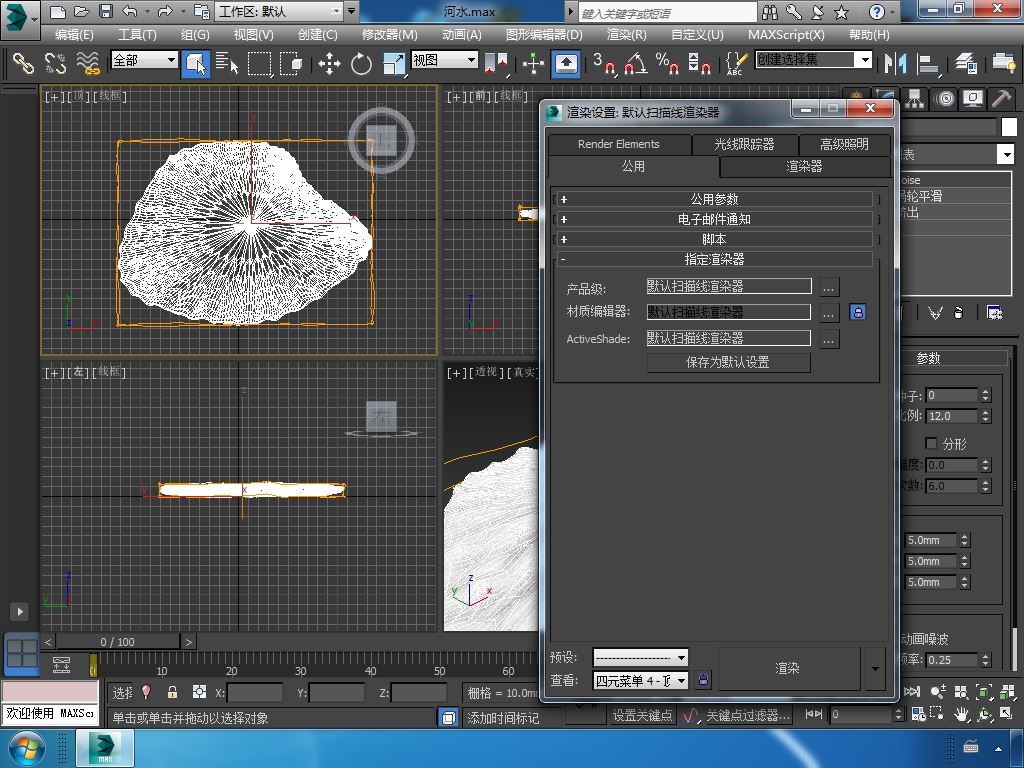
Task: Open the Display command panel tab
Action: point(973,99)
